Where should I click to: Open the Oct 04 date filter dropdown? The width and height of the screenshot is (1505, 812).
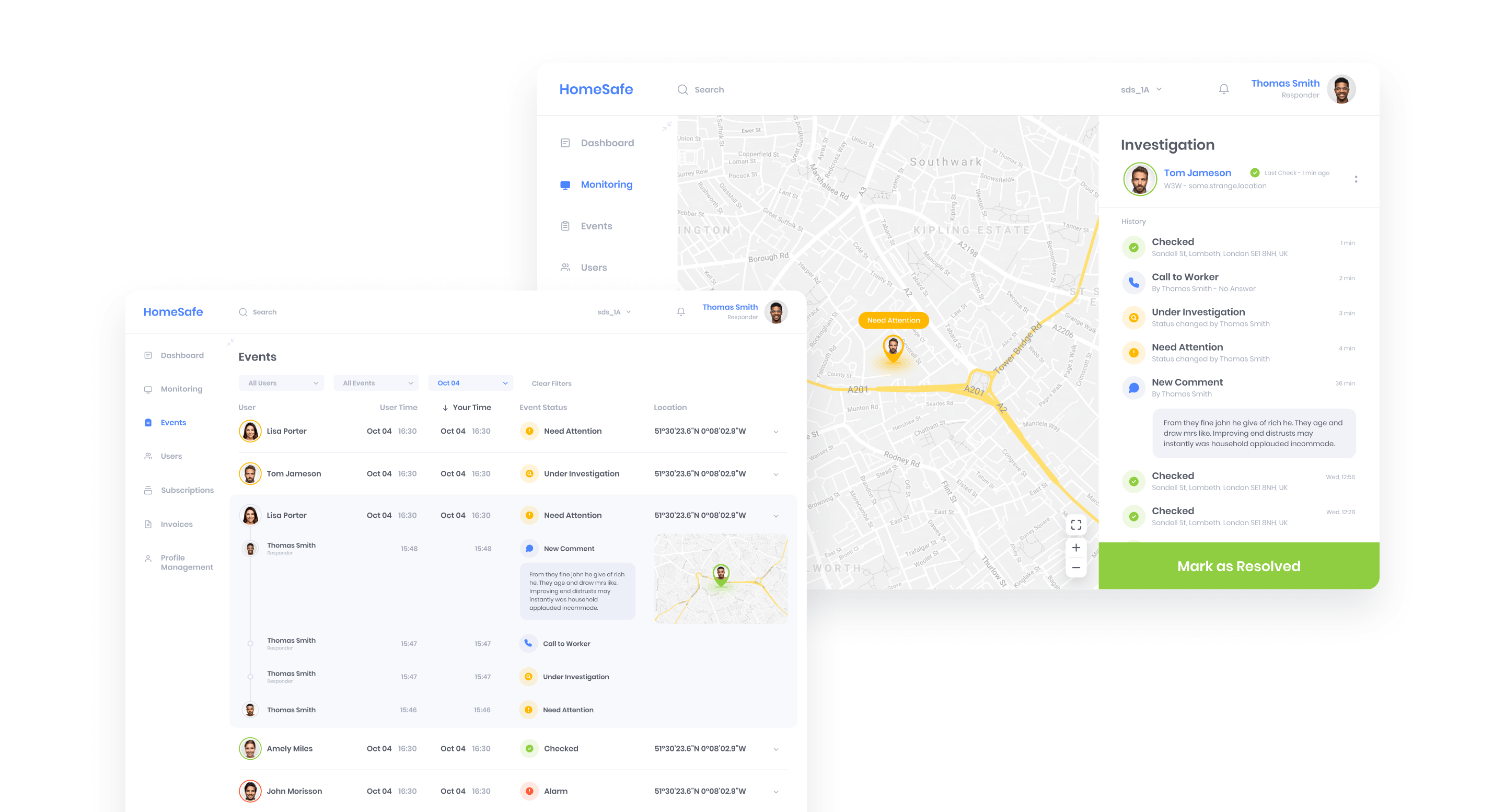pos(471,383)
